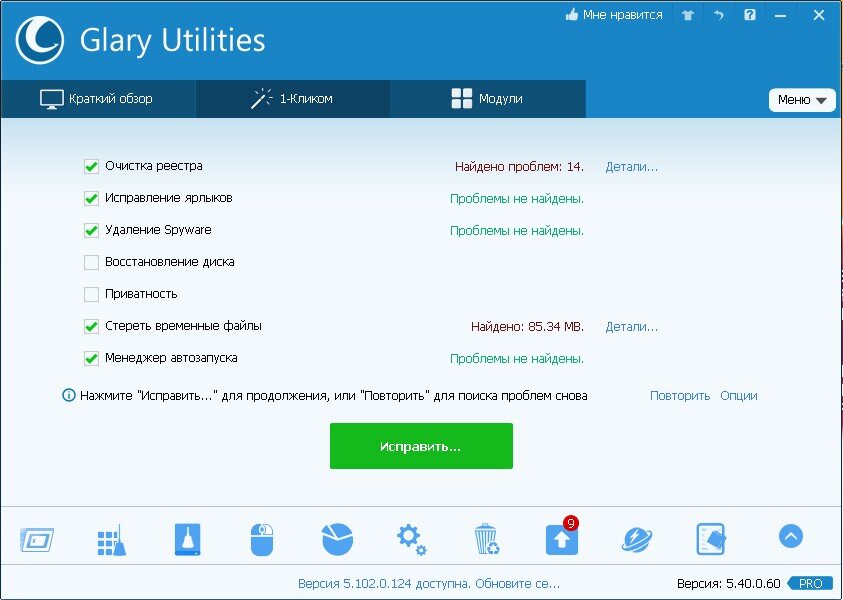843x600 pixels.
Task: Open the skin t-shirt icon
Action: tap(688, 15)
